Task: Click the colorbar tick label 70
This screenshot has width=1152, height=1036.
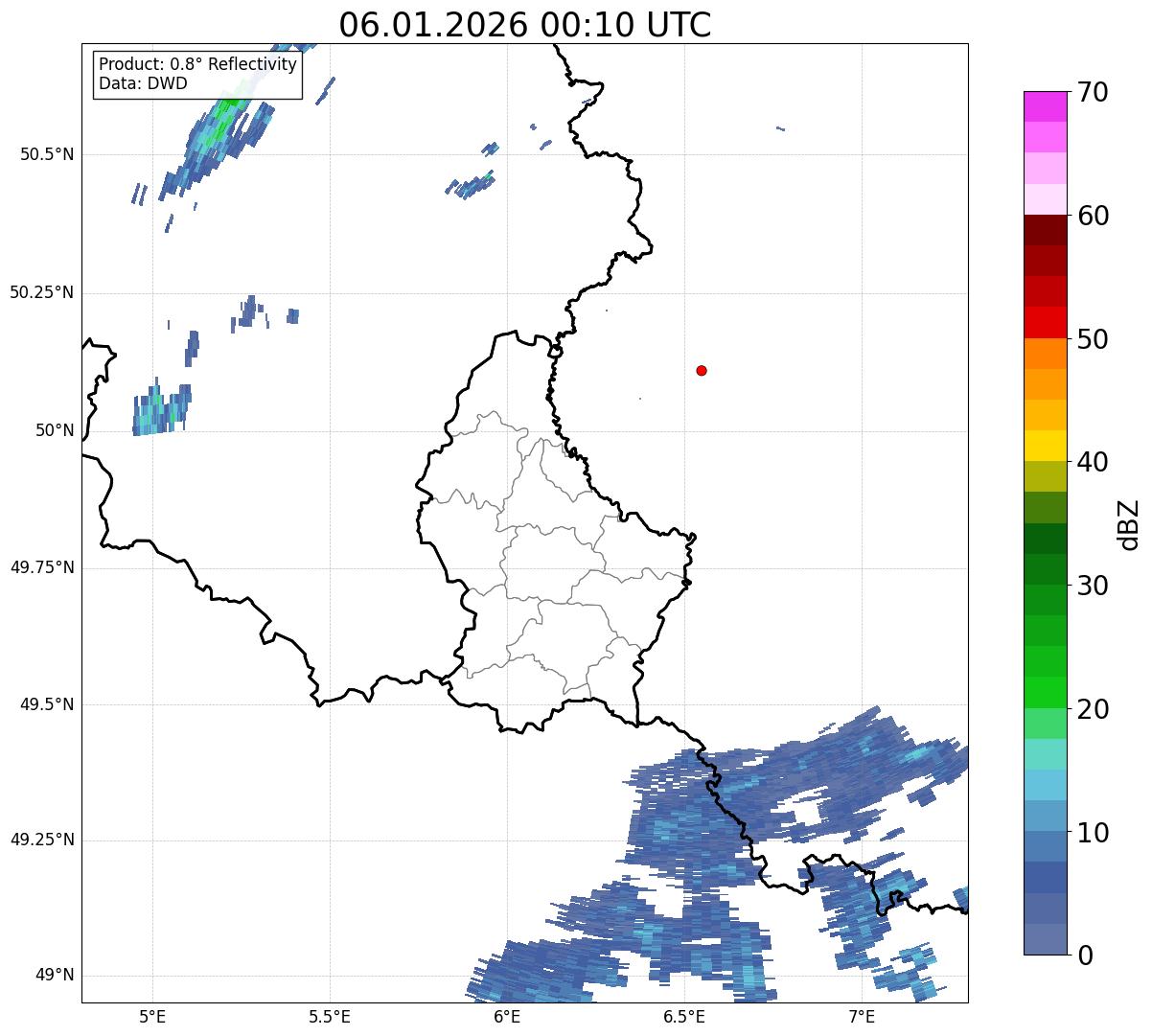Action: click(x=1093, y=93)
